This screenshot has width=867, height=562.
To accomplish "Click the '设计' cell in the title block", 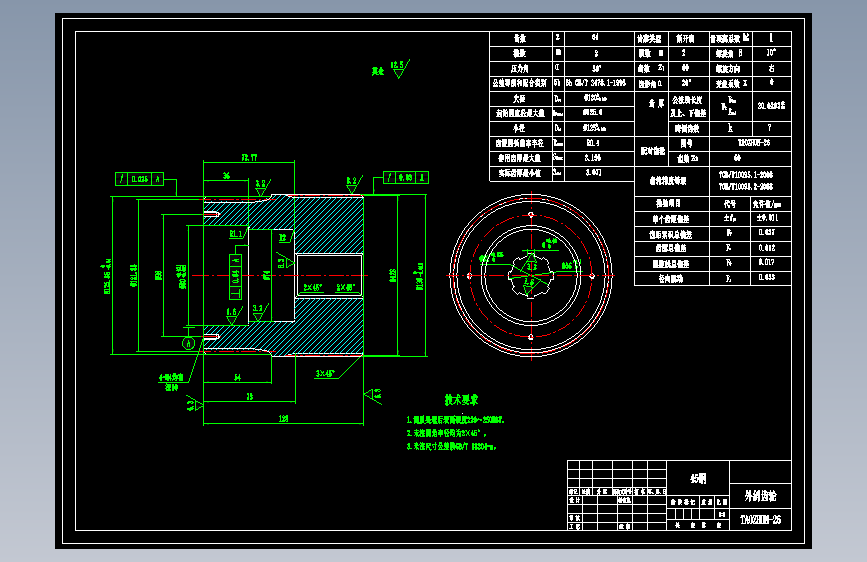I will pos(574,499).
